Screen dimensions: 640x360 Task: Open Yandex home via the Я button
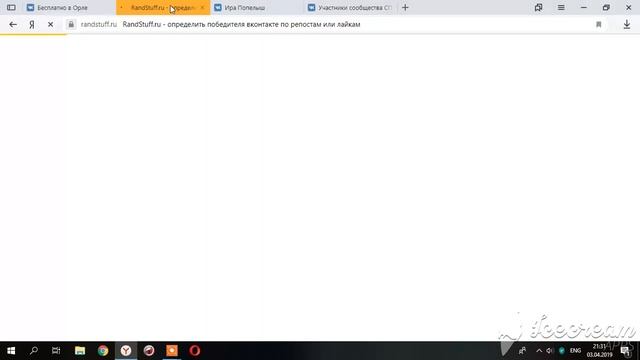[x=31, y=24]
